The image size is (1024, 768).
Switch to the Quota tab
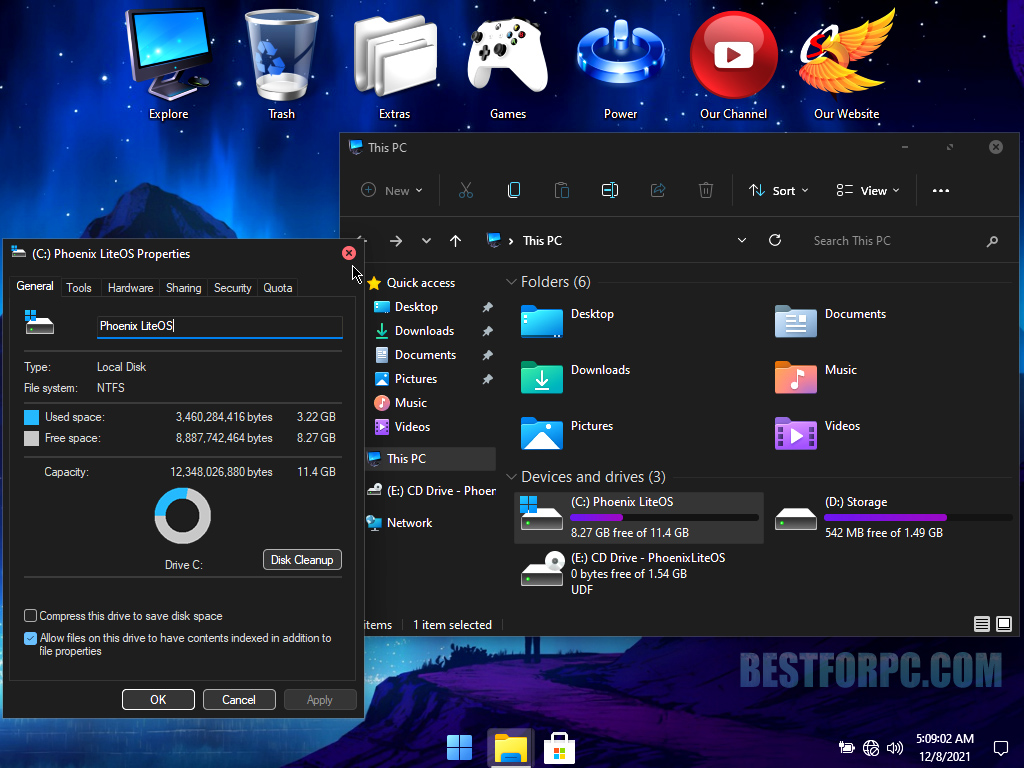pyautogui.click(x=278, y=288)
